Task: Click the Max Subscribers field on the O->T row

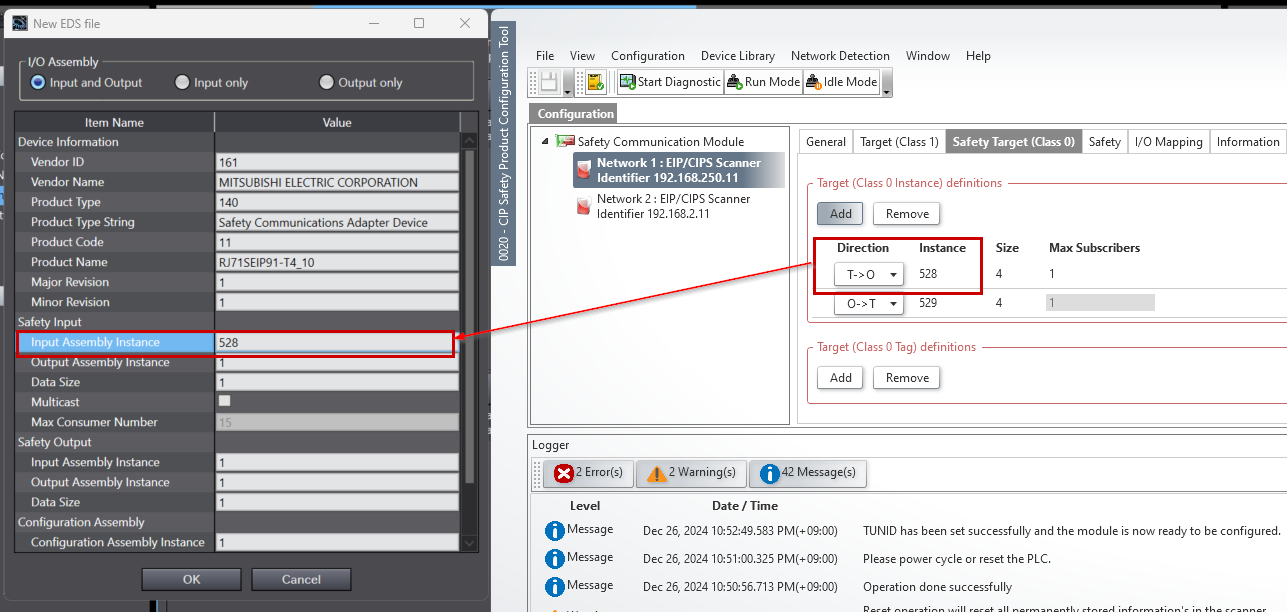Action: 1100,302
